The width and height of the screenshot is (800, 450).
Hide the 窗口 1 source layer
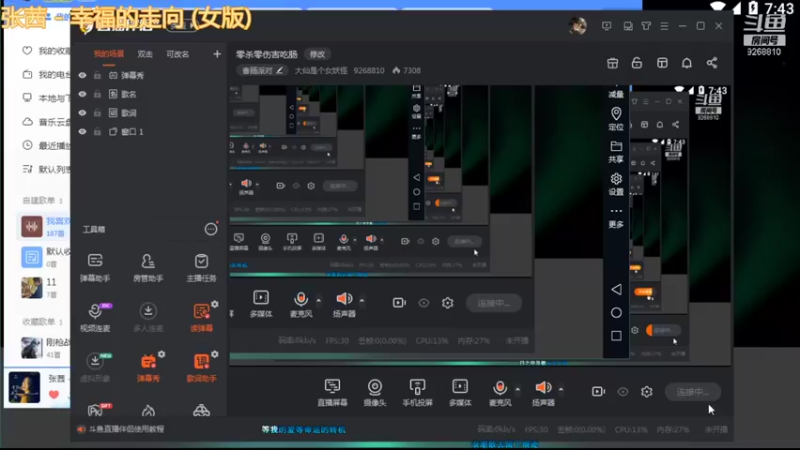tap(82, 132)
